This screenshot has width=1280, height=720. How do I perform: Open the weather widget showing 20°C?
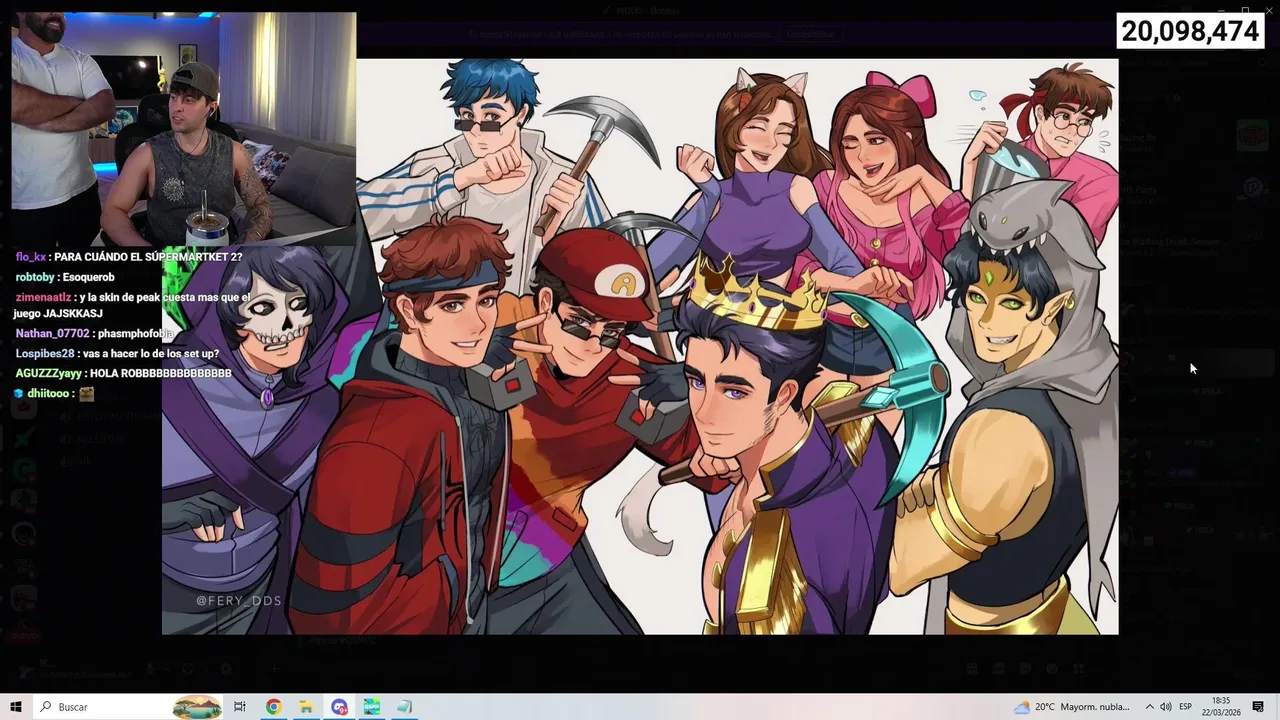(x=1072, y=707)
